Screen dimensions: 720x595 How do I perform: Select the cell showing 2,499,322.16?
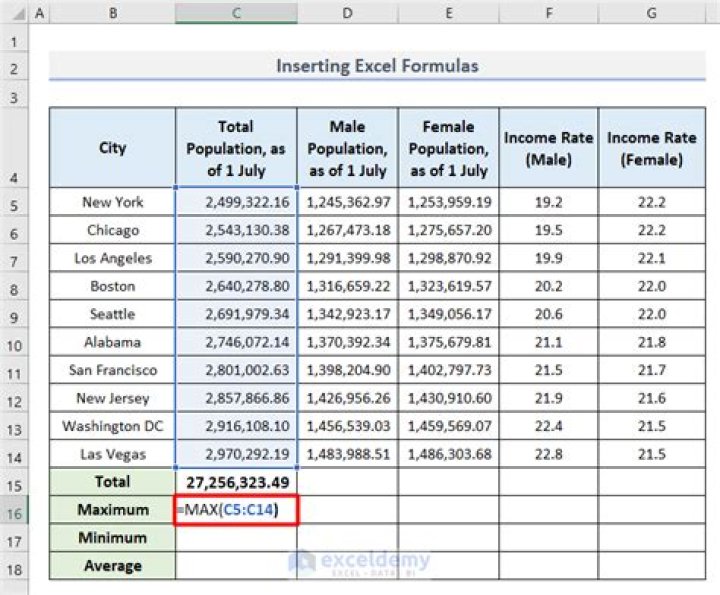pyautogui.click(x=236, y=202)
